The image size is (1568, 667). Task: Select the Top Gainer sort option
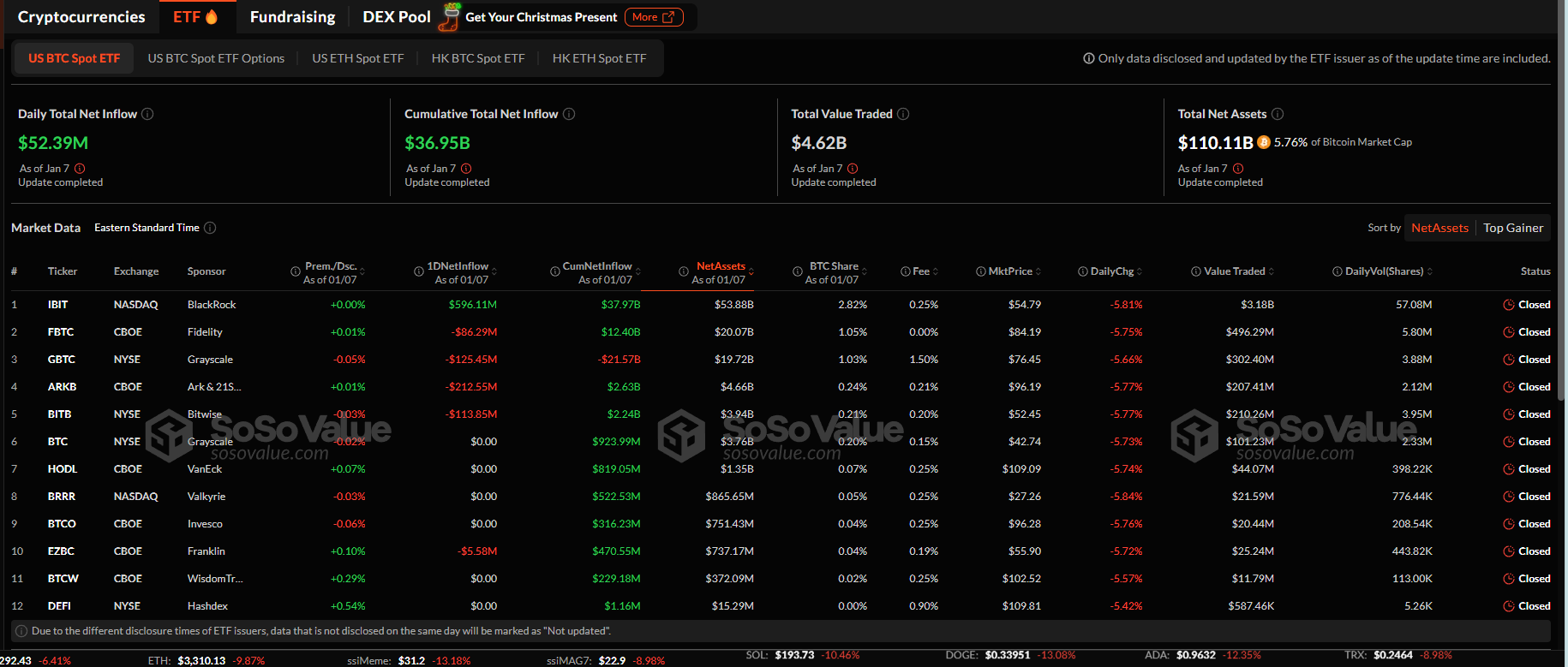click(1513, 228)
